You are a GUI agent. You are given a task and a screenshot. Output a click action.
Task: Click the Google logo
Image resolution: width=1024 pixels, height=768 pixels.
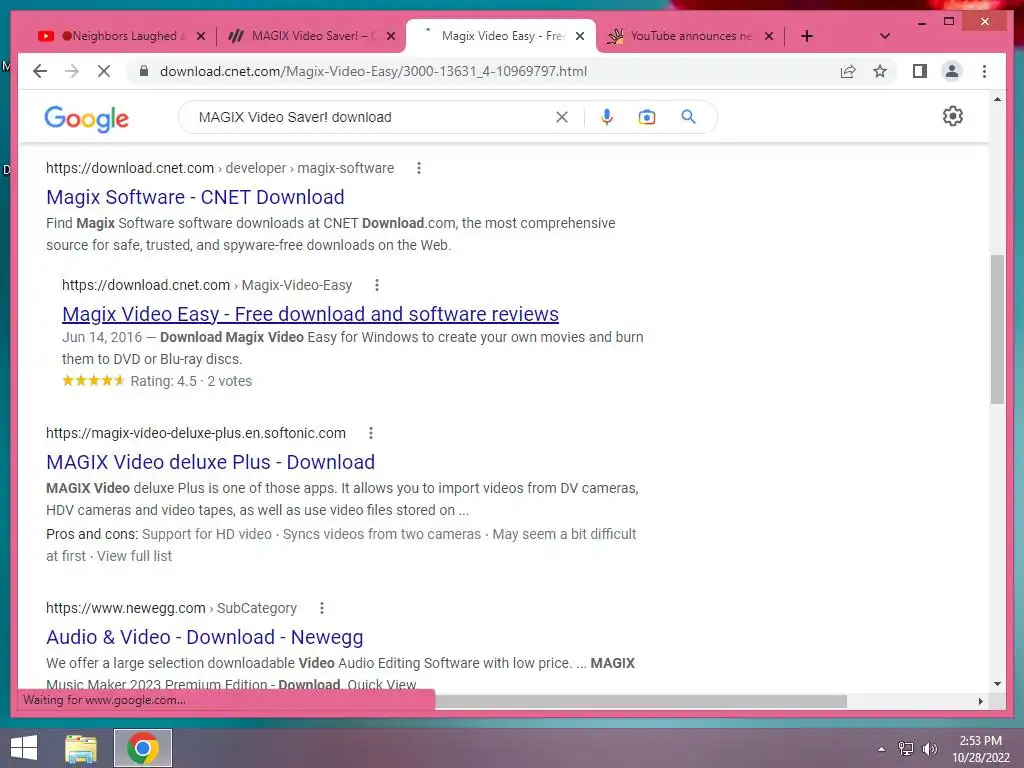click(x=86, y=118)
